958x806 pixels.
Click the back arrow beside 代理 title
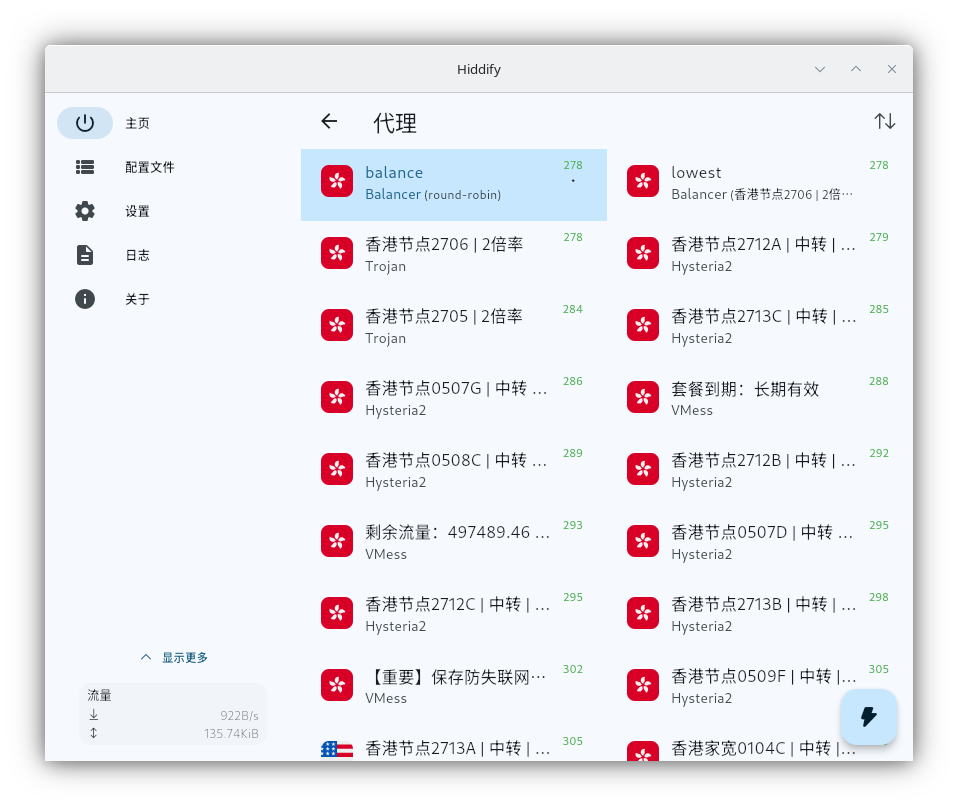click(329, 121)
